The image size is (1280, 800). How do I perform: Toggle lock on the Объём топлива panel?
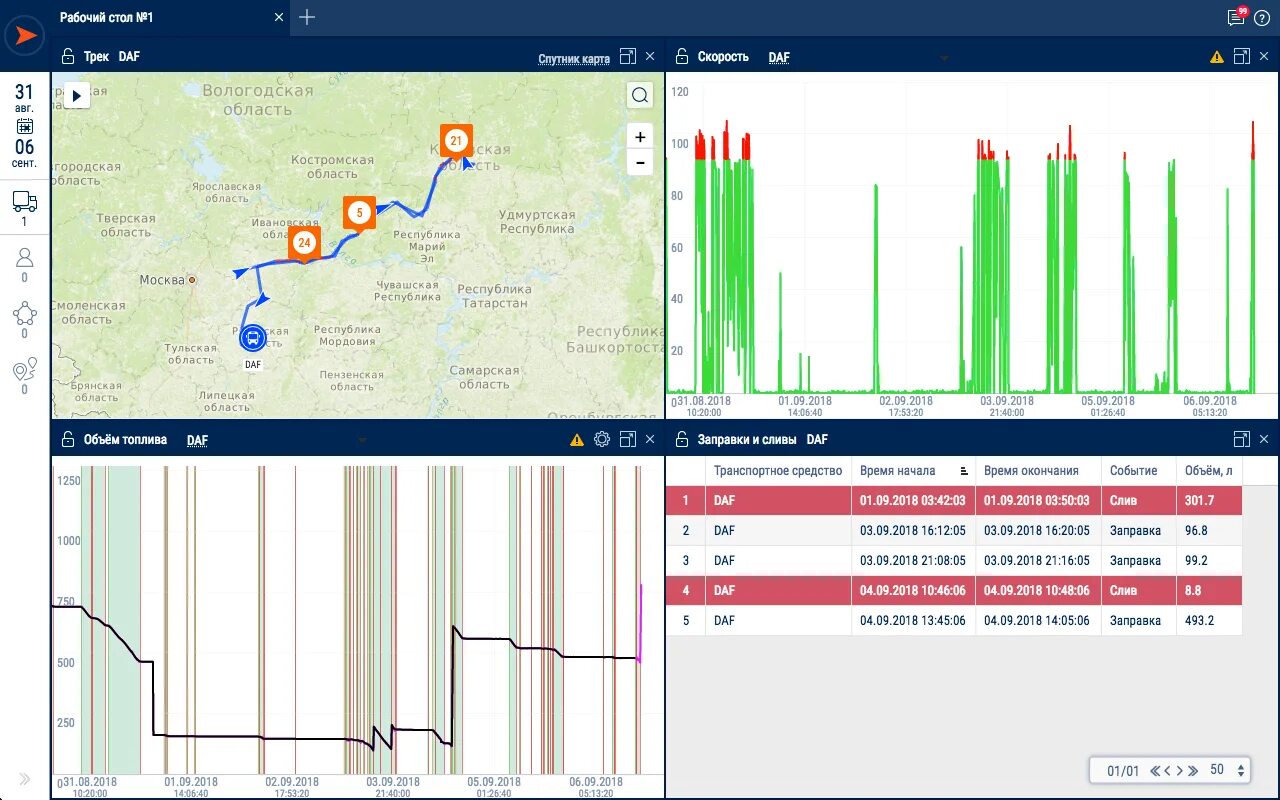point(68,440)
